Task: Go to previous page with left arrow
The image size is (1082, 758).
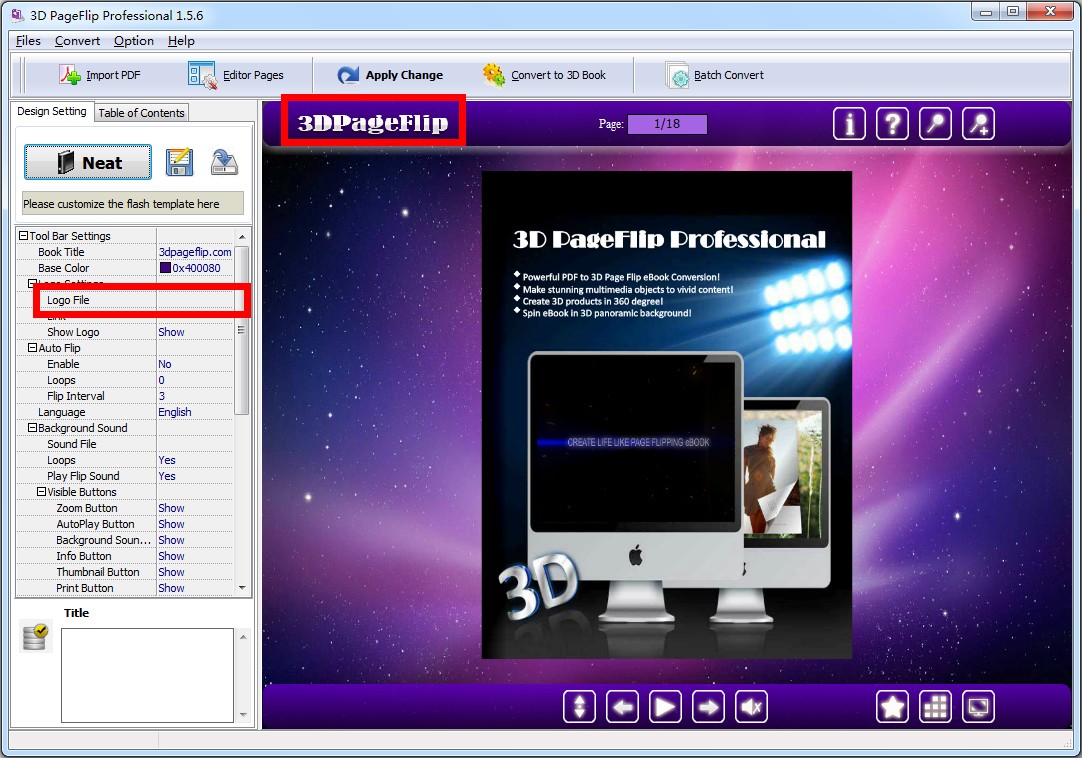Action: pyautogui.click(x=622, y=707)
